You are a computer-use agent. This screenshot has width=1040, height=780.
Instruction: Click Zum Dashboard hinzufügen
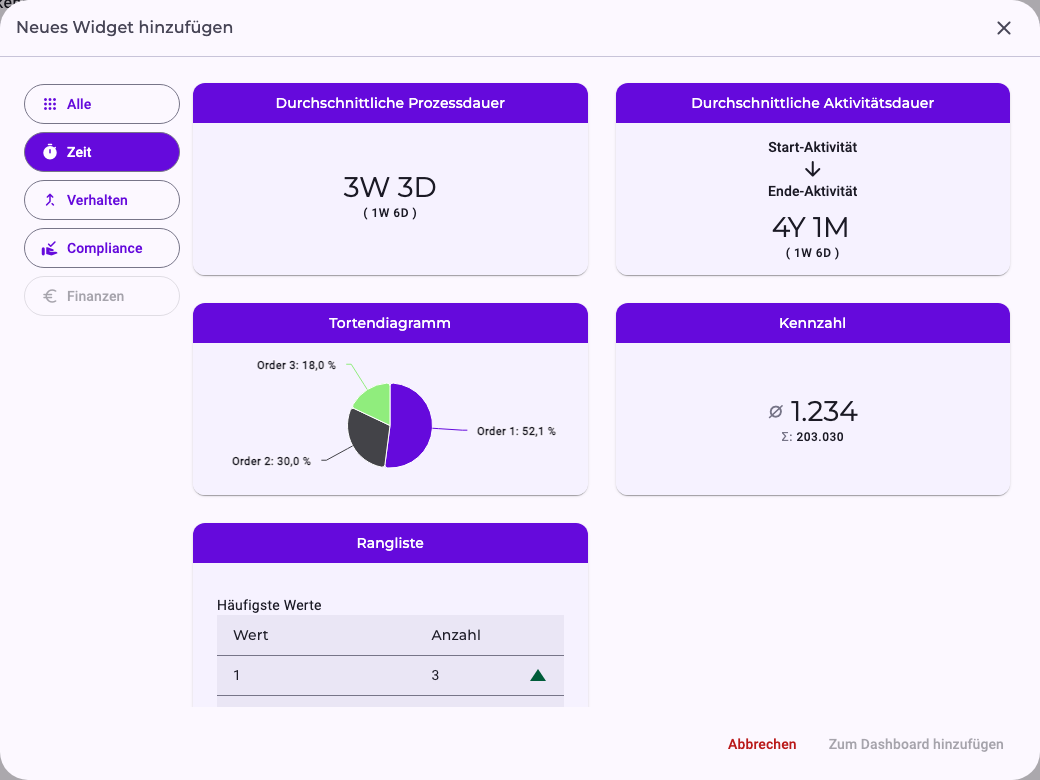[x=916, y=744]
